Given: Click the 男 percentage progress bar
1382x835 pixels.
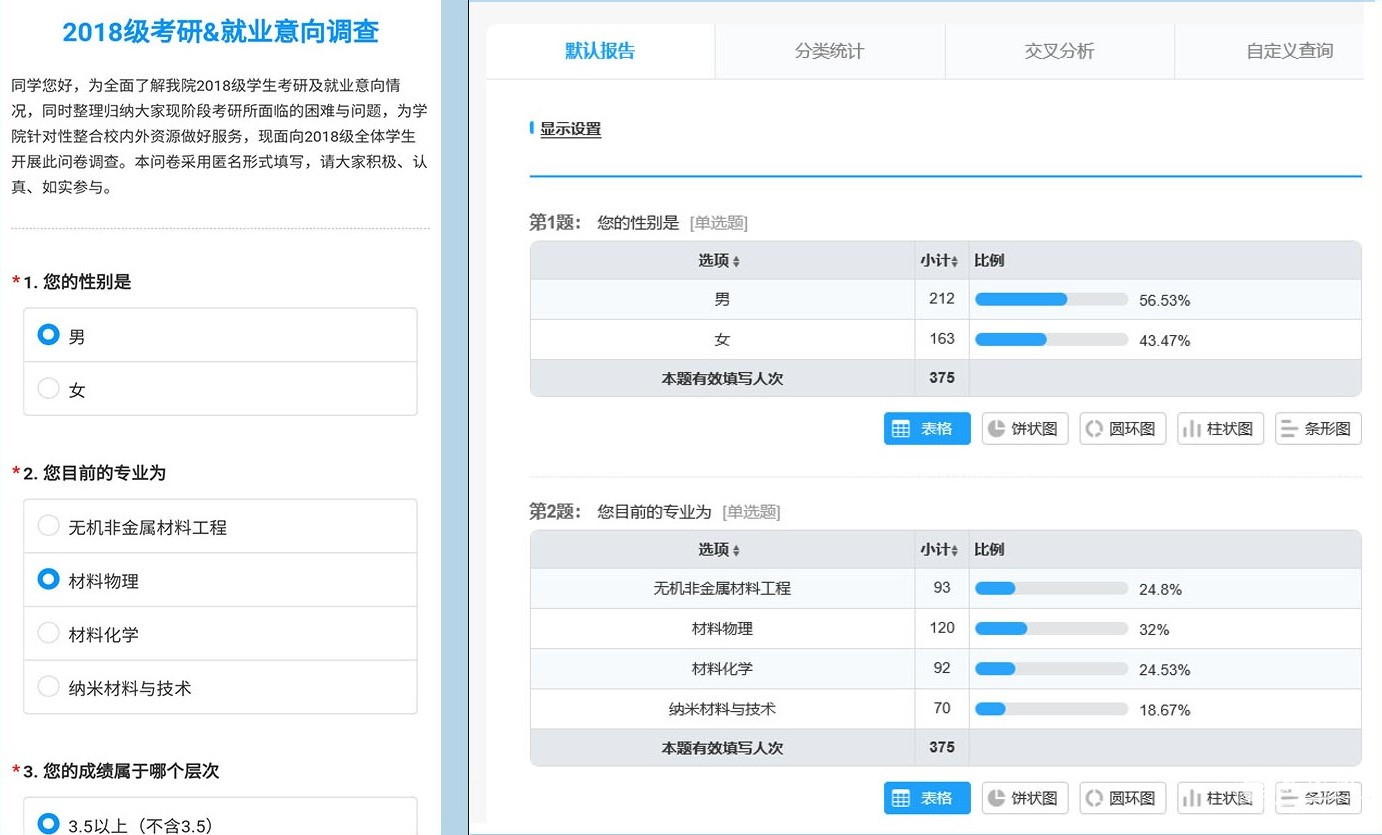Looking at the screenshot, I should coord(1051,300).
